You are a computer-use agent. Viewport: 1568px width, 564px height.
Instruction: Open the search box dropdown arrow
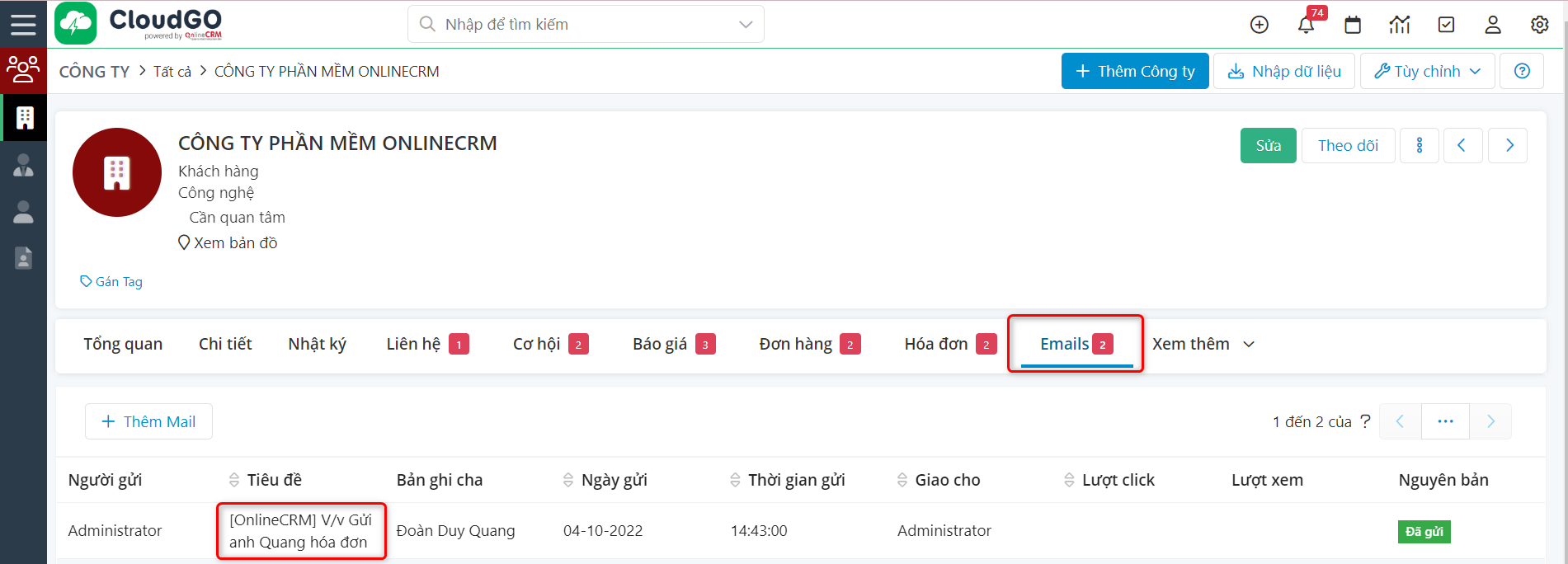[746, 25]
